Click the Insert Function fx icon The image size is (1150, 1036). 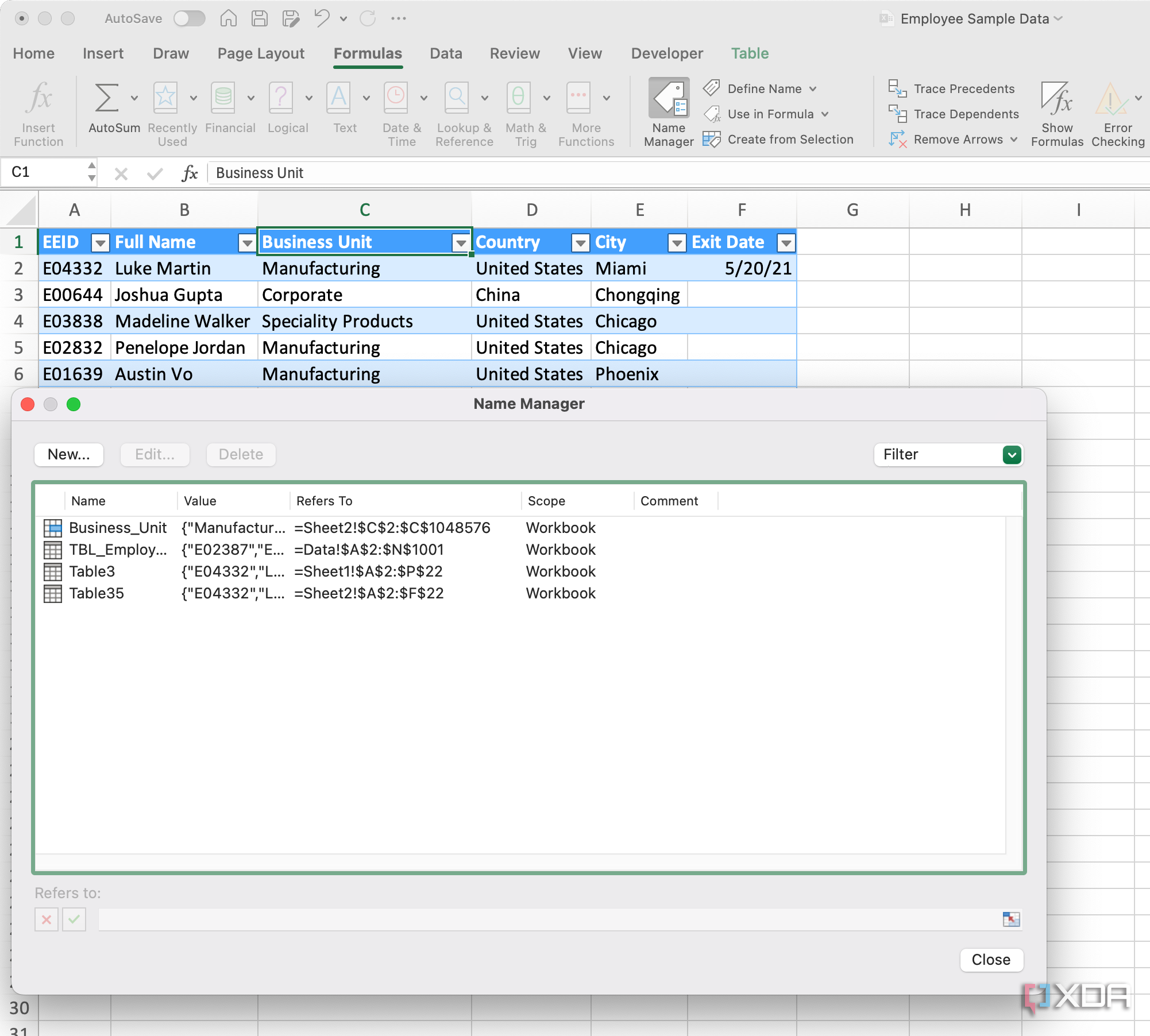click(x=39, y=98)
